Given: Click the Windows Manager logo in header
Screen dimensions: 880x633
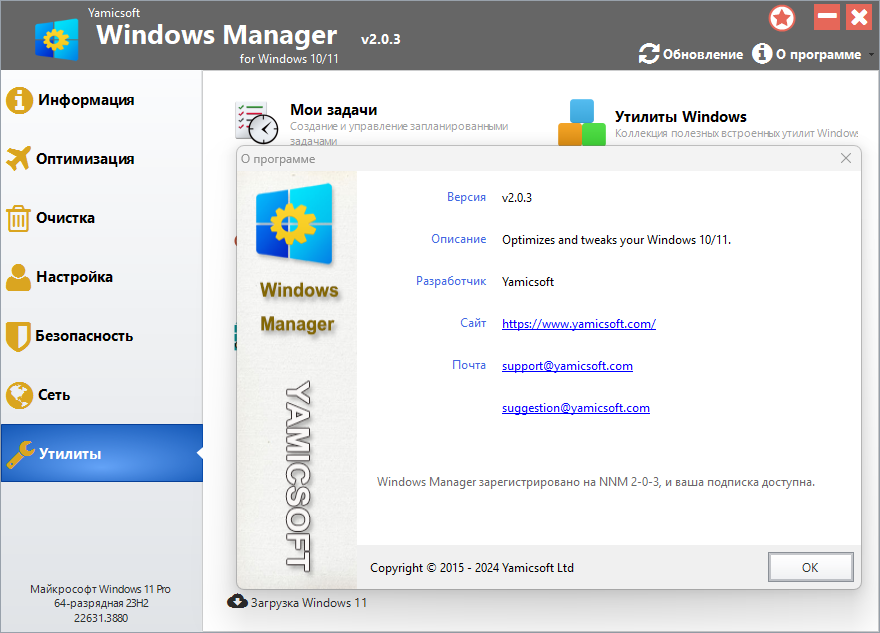Looking at the screenshot, I should tap(56, 39).
